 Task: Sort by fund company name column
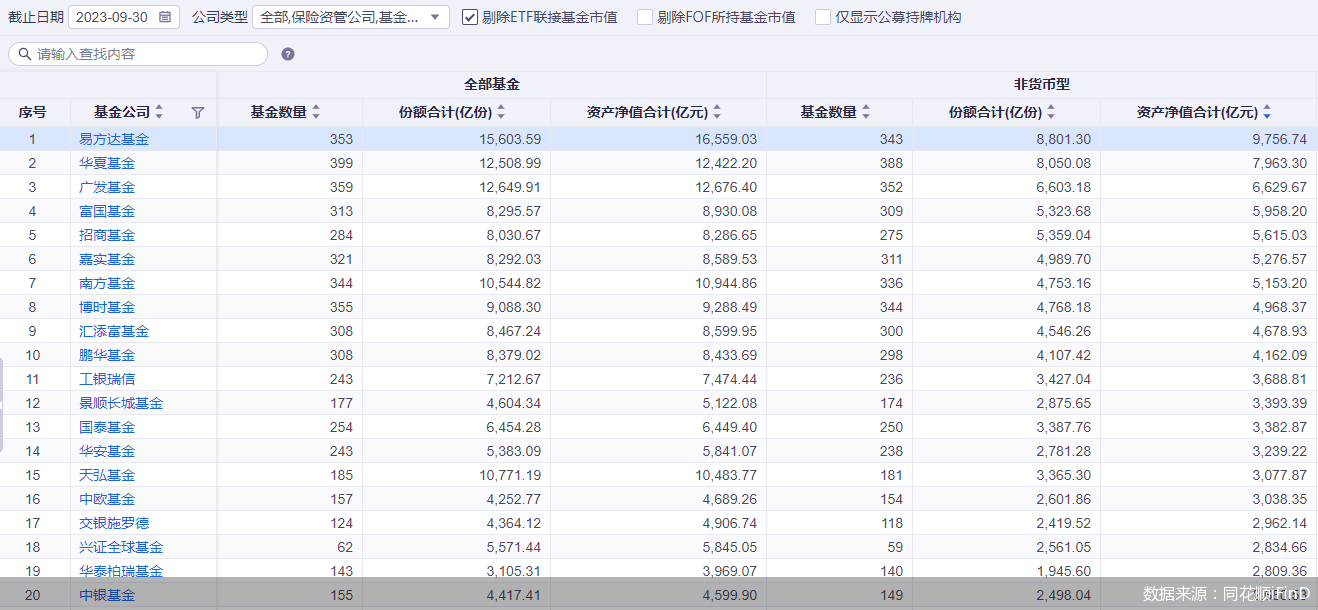tap(159, 113)
